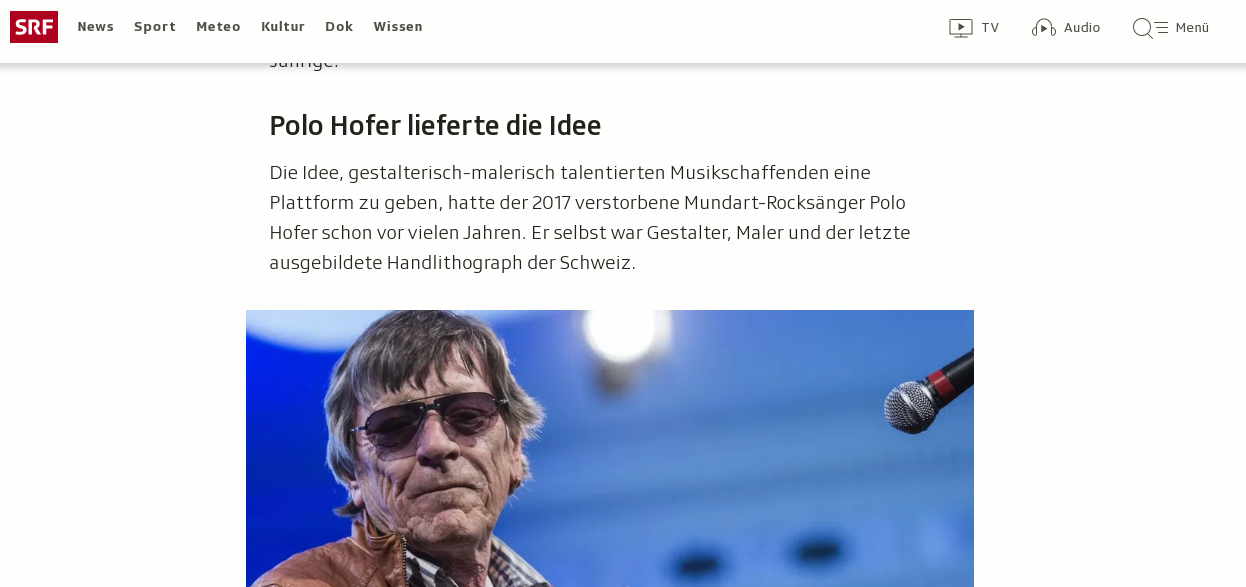
Task: Click the TV text label
Action: (x=990, y=28)
